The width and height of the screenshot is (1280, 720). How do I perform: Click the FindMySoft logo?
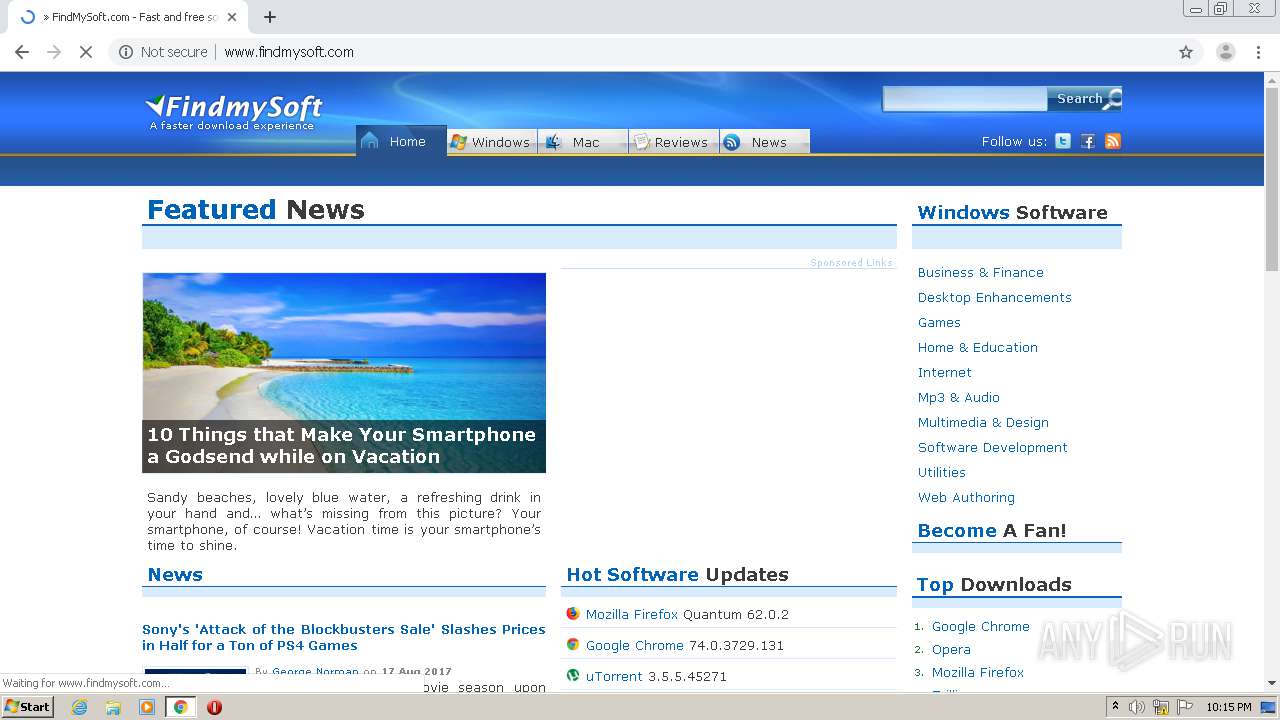point(234,112)
